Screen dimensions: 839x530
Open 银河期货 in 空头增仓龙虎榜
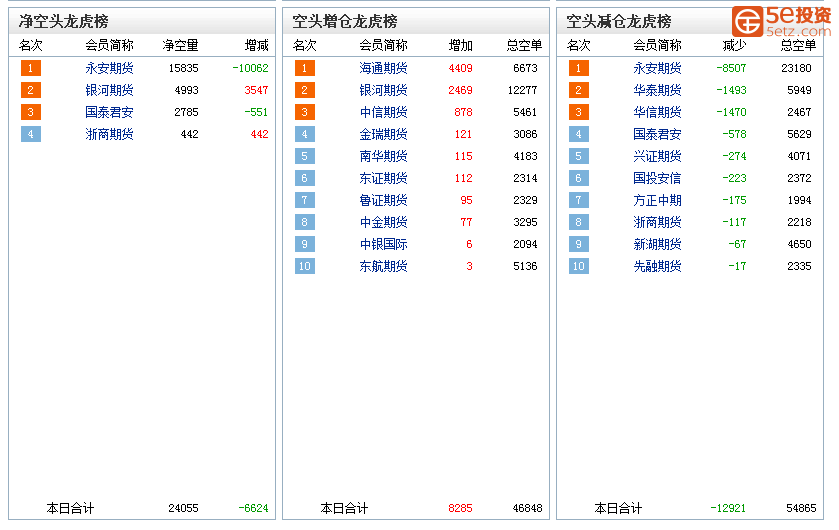pyautogui.click(x=383, y=90)
